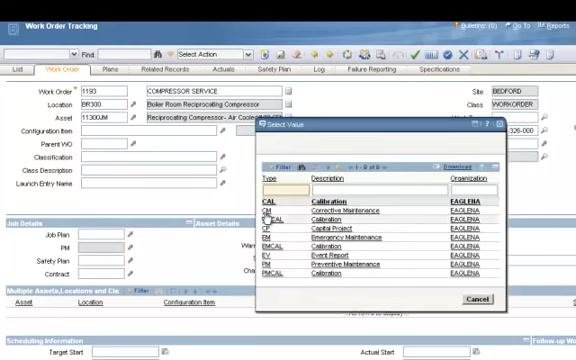Click the Y-shaped route toolbar icon
The width and height of the screenshot is (576, 360).
pos(498,55)
